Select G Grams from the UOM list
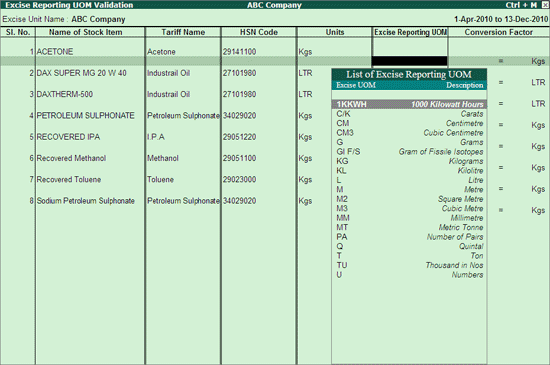Viewport: 550px width, 365px height. pyautogui.click(x=409, y=142)
